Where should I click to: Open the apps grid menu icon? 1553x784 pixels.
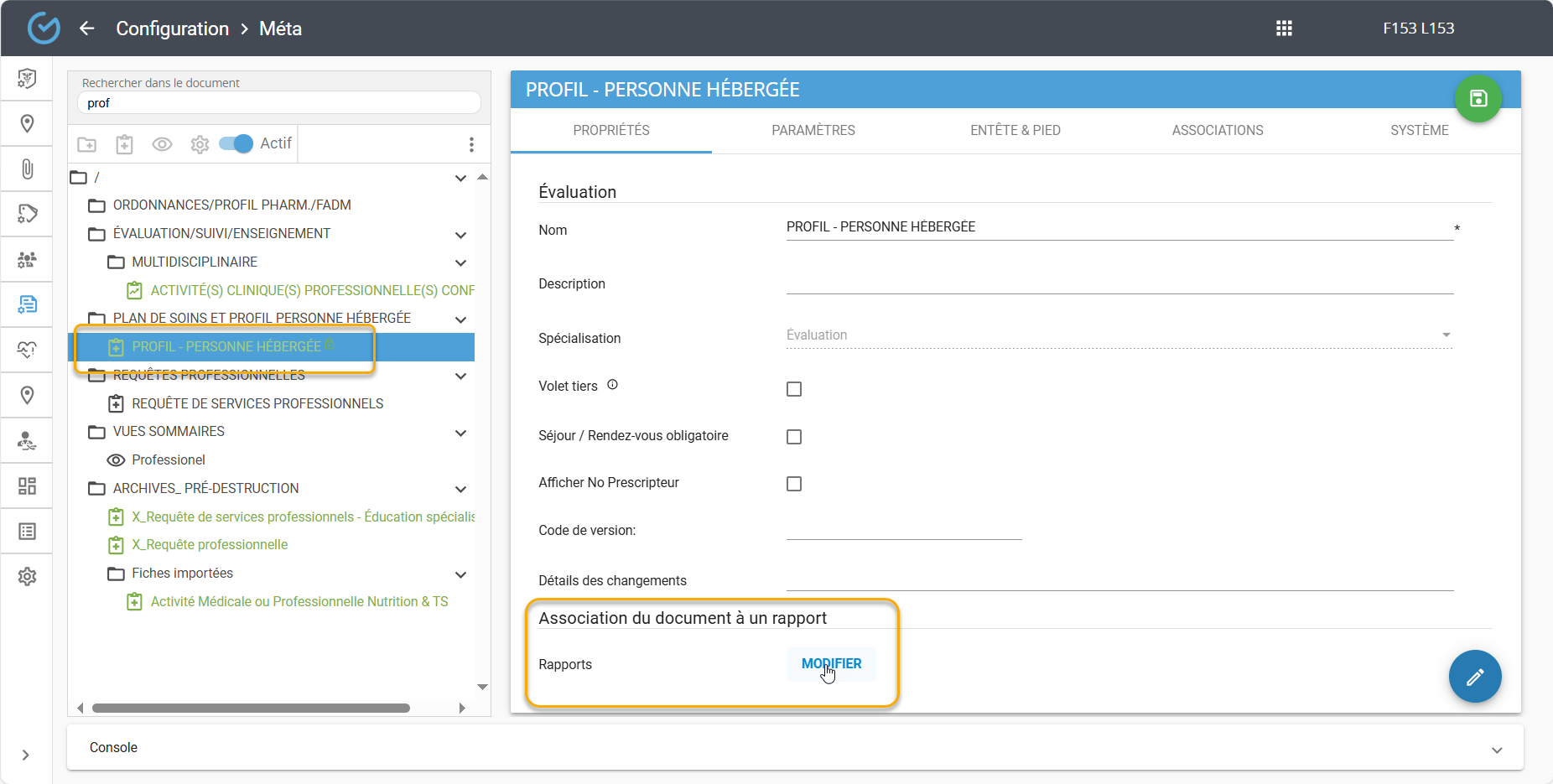(x=1284, y=29)
